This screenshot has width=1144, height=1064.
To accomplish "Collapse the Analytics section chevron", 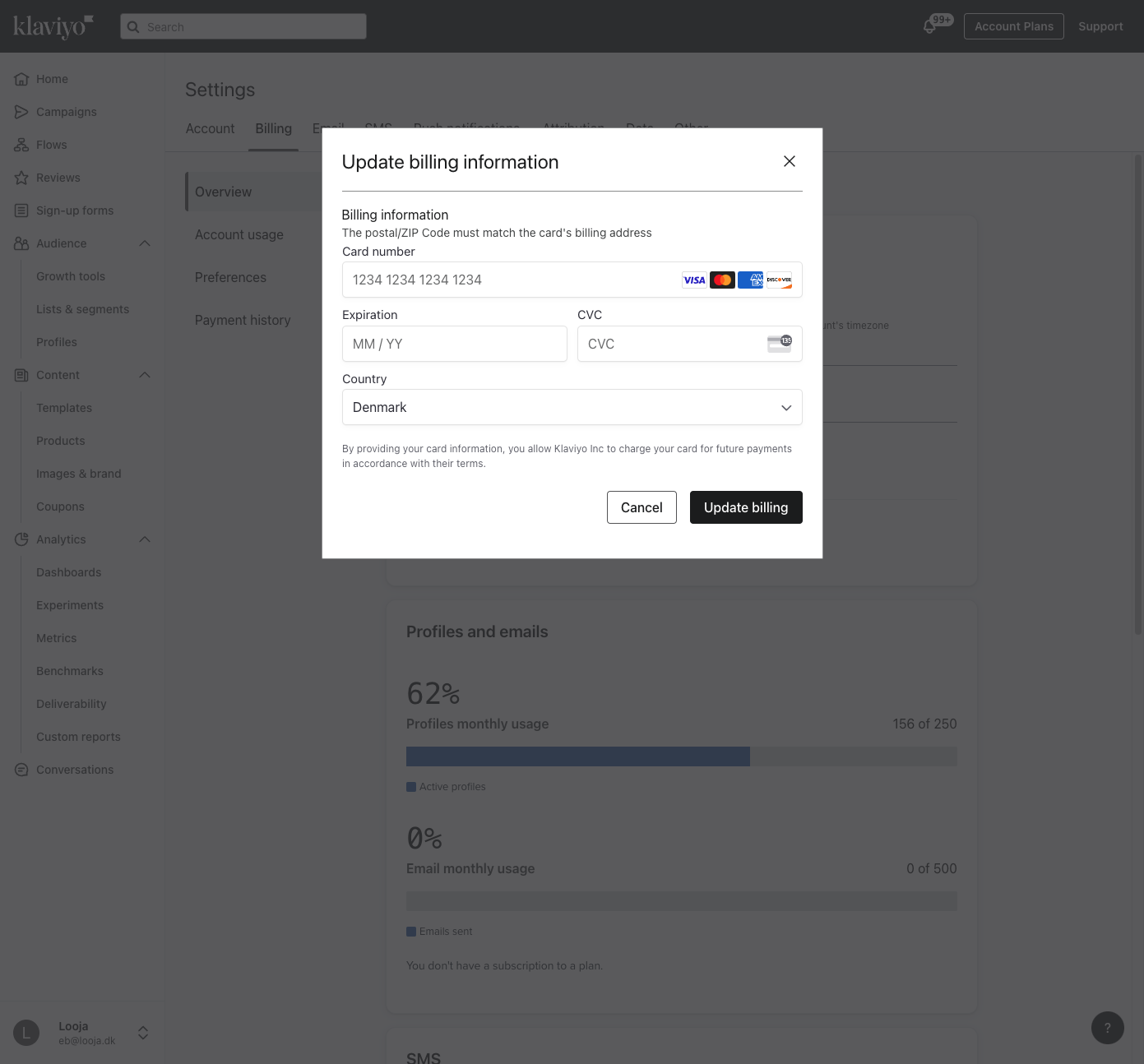I will [145, 539].
